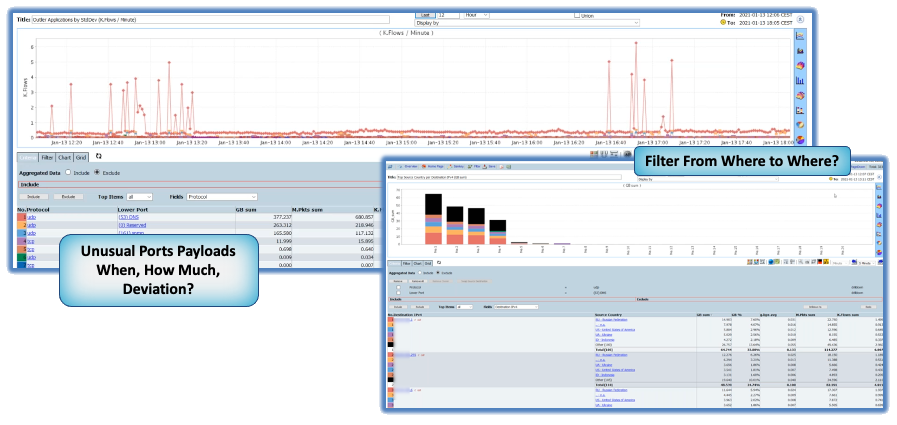This screenshot has height=425, width=897.
Task: Click M.Pkts sum column header, back window
Action: pyautogui.click(x=308, y=210)
